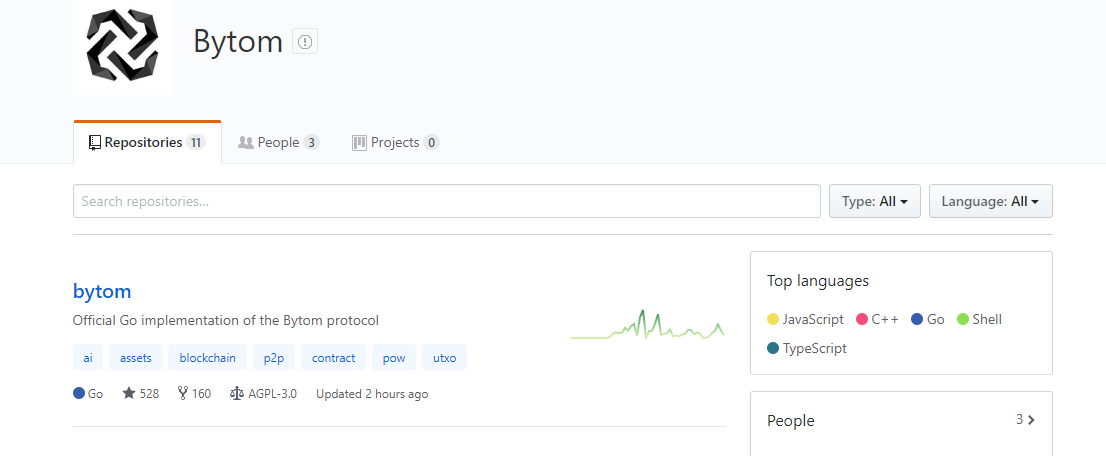Filter by JavaScript in Top languages
1106x456 pixels.
point(805,319)
